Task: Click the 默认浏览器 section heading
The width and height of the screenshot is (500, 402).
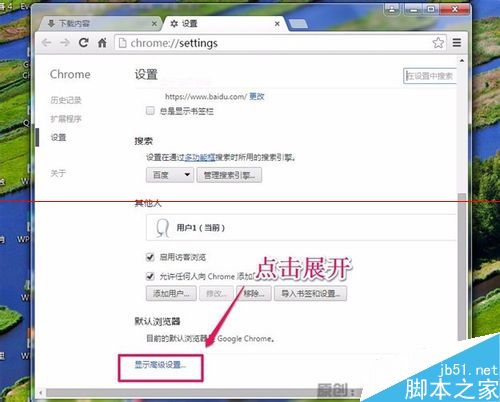Action: pos(157,321)
